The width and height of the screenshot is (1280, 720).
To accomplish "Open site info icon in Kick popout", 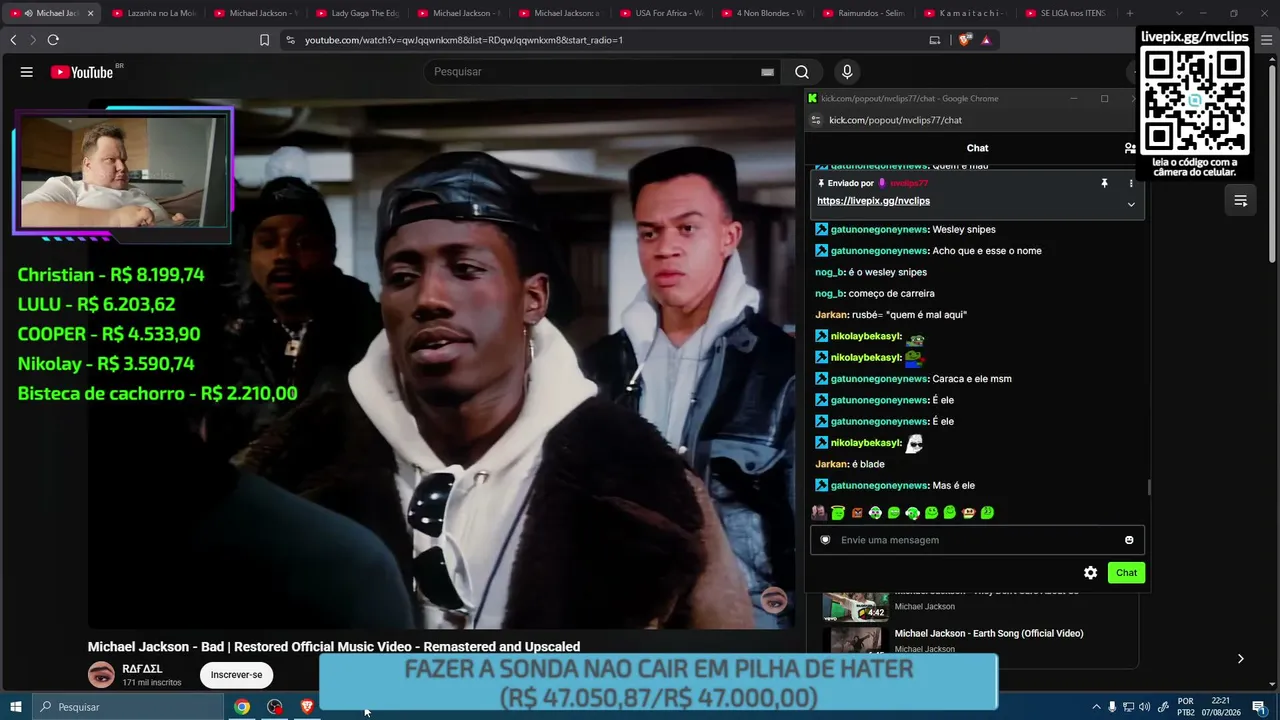I will click(816, 120).
